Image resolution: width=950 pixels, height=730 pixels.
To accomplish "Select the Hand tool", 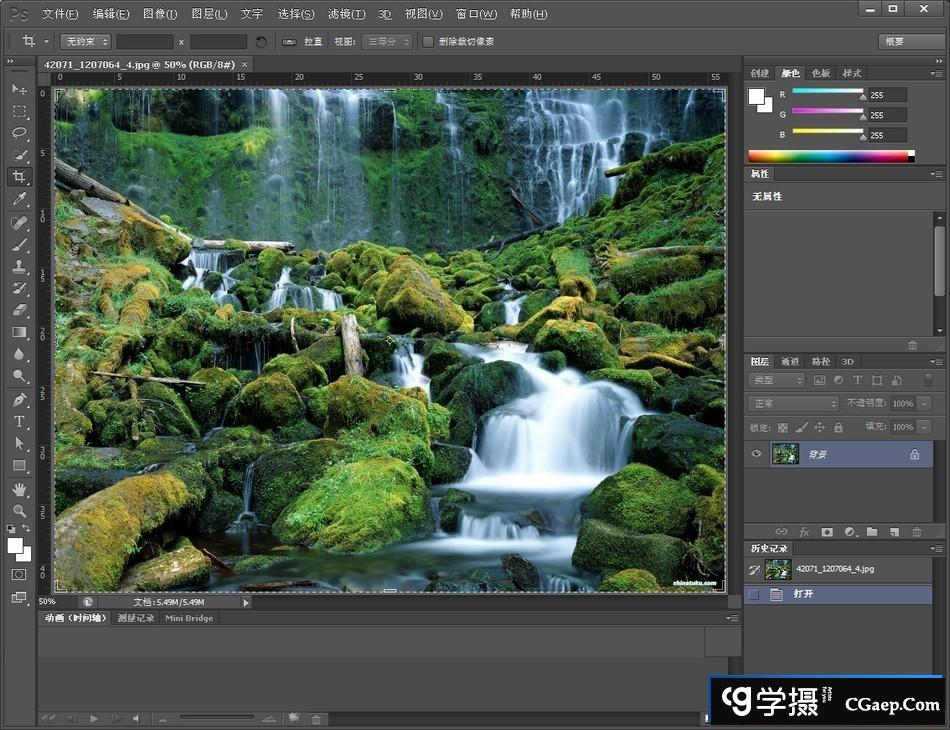I will [20, 489].
